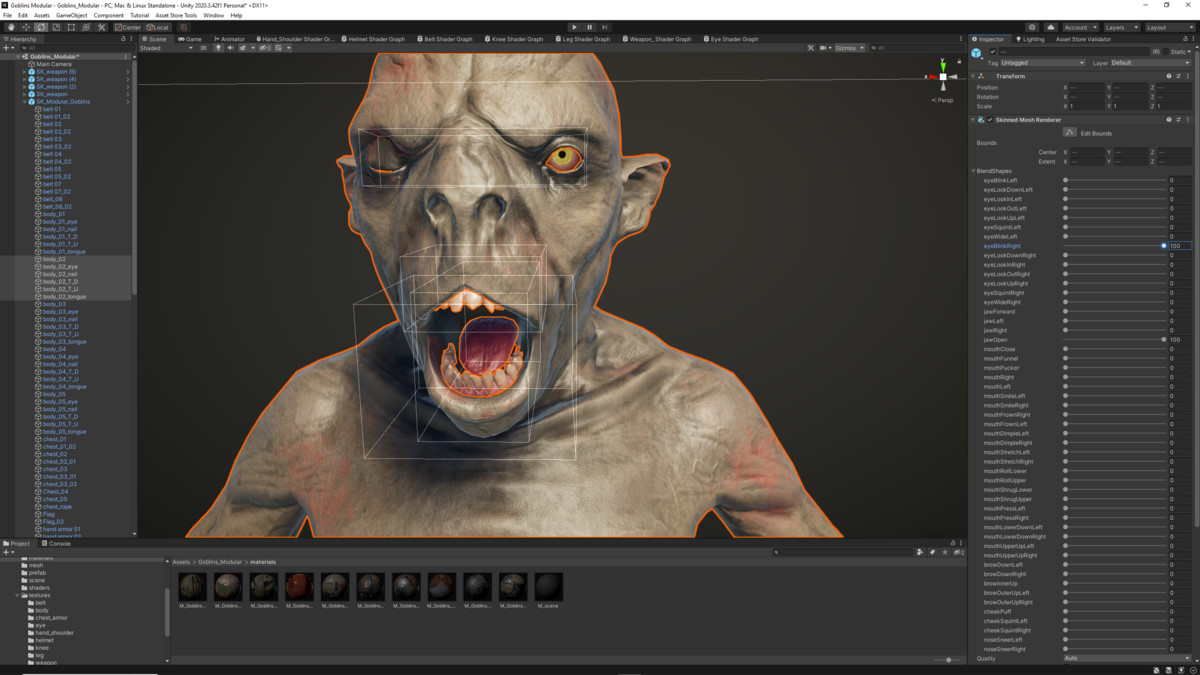Select body_02_tongue in Hierarchy

65,296
